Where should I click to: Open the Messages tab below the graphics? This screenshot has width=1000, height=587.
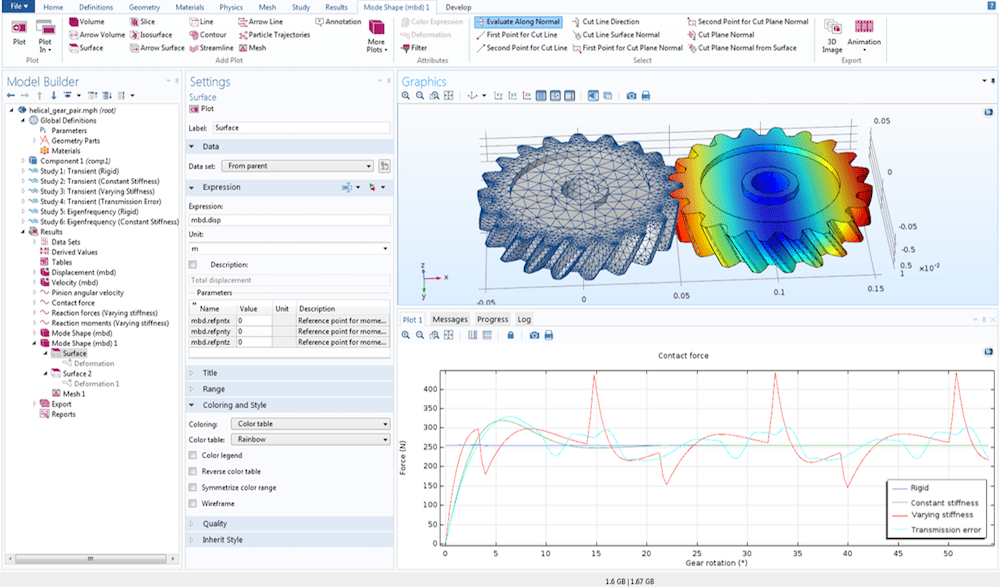[450, 319]
